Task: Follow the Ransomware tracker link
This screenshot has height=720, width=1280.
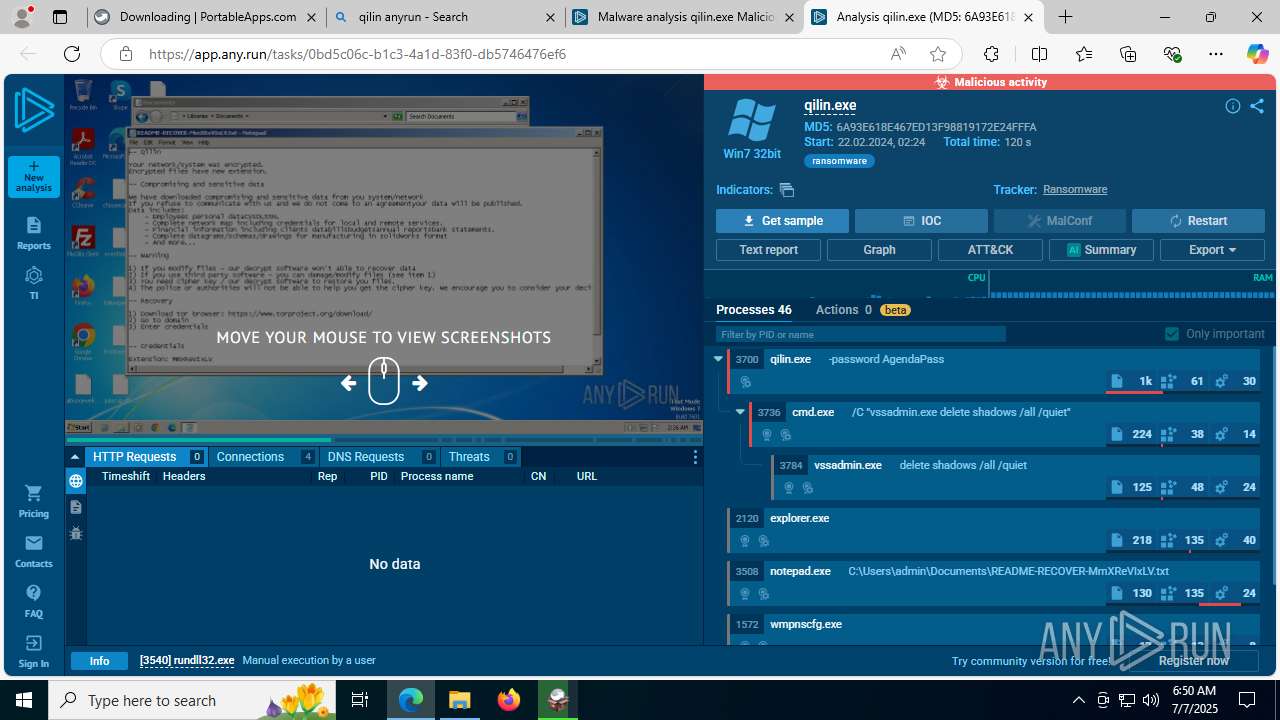Action: tap(1075, 189)
